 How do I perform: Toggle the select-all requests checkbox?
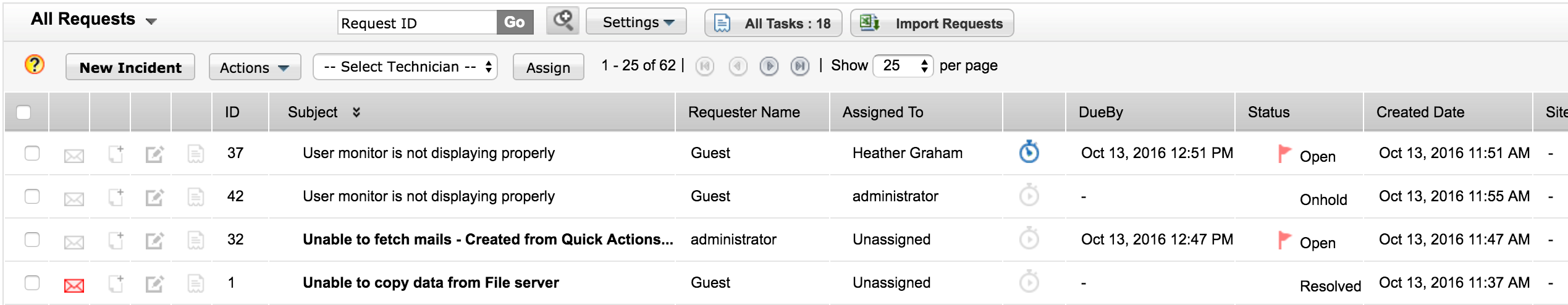(x=23, y=112)
